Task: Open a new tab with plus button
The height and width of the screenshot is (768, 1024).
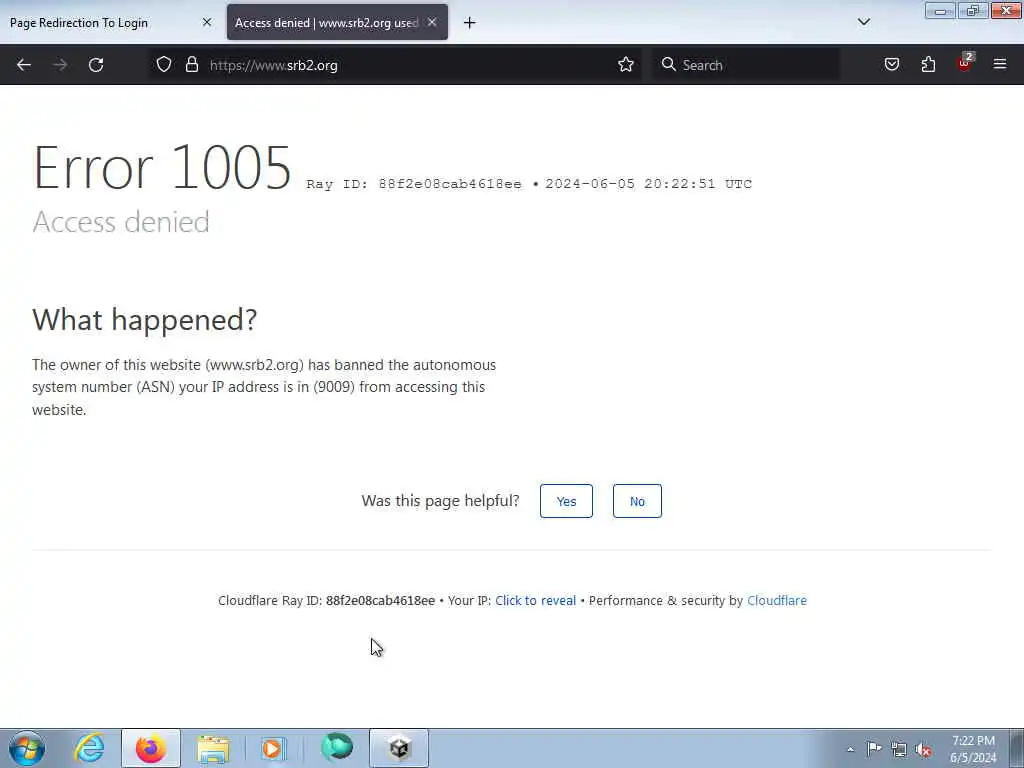Action: coord(470,23)
